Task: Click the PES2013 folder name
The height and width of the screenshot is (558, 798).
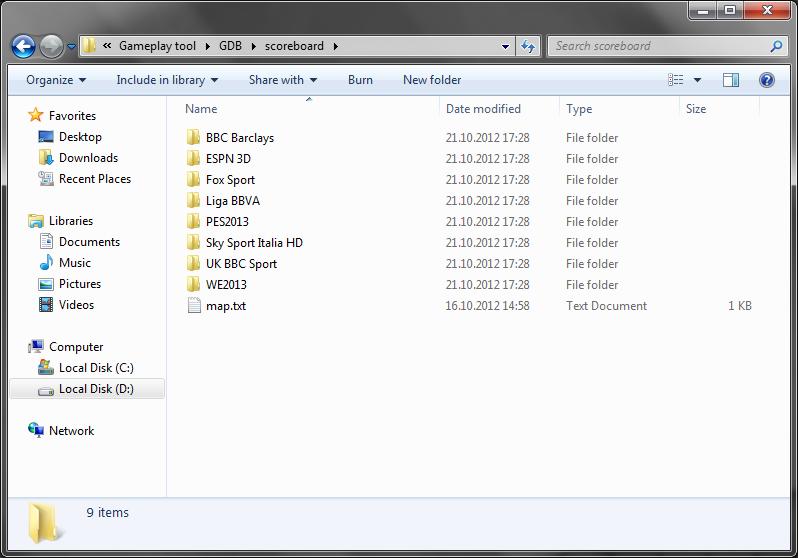Action: coord(227,221)
